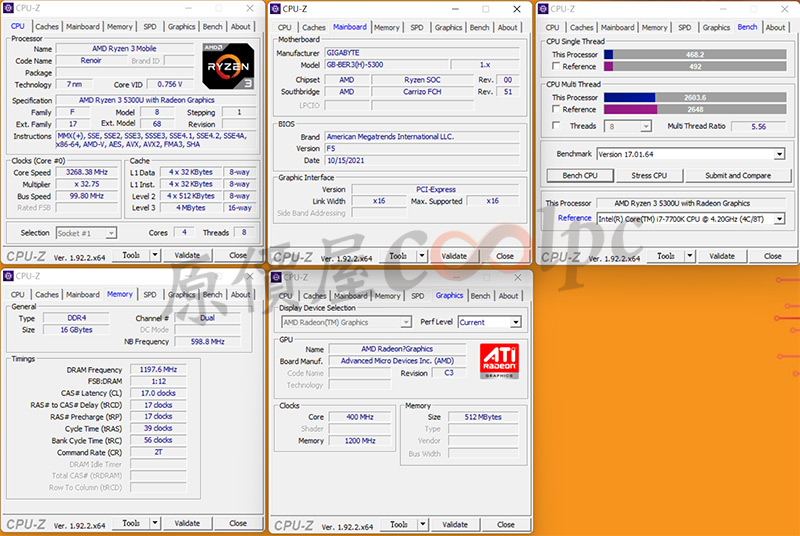The width and height of the screenshot is (800, 536).
Task: Open the Tools dropdown arrow in the CPU window
Action: [x=155, y=255]
